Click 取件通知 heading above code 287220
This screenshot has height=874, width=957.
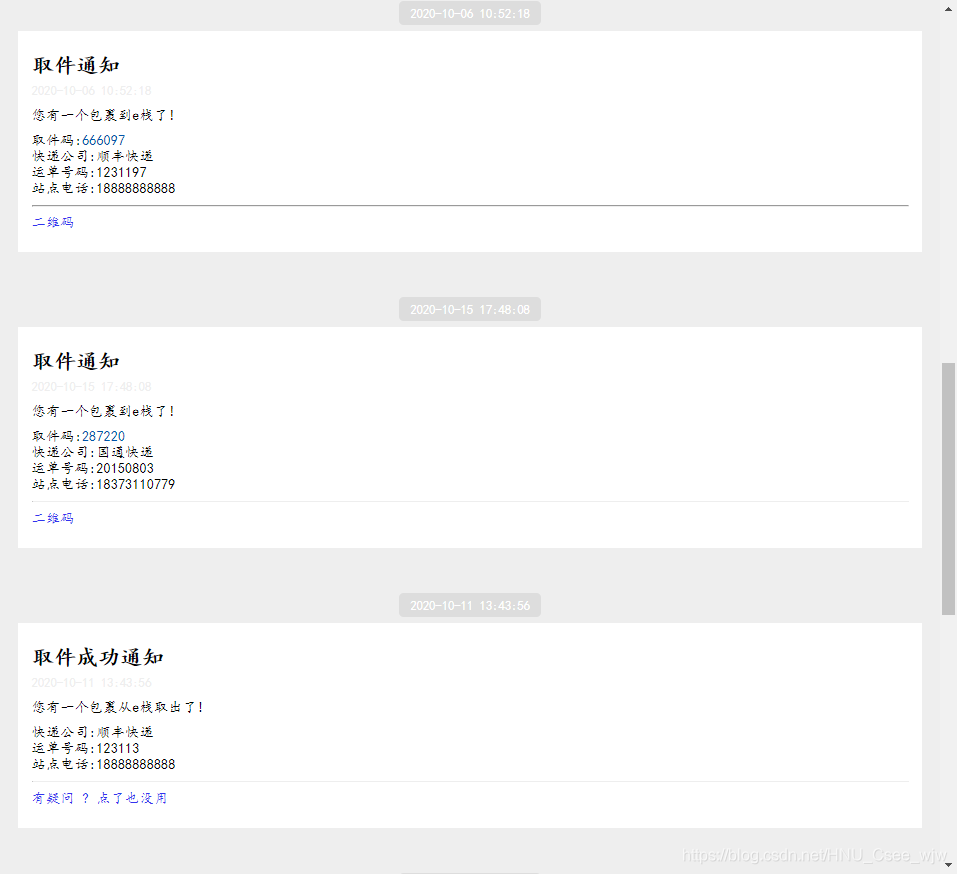(76, 361)
